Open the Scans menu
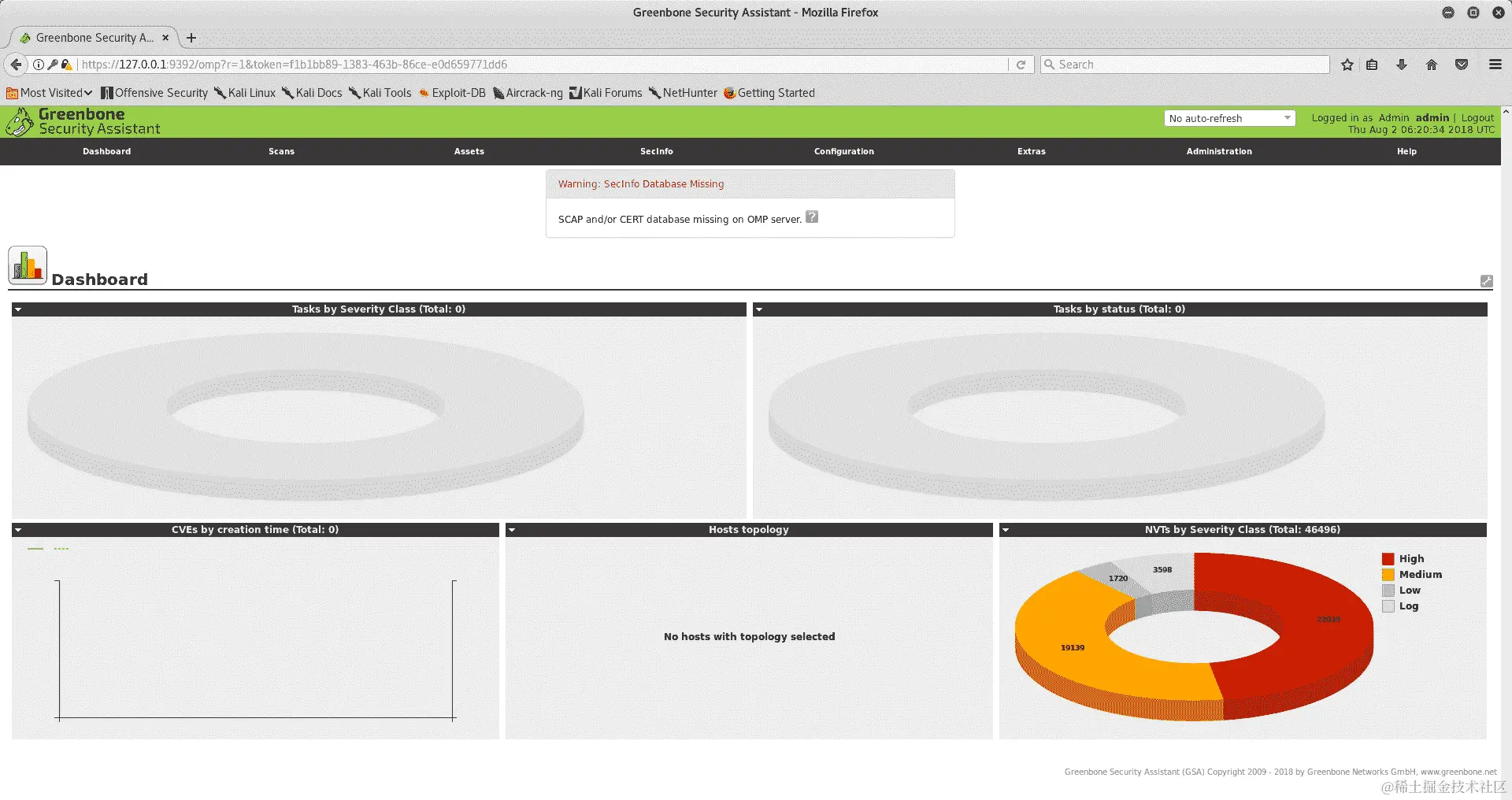This screenshot has width=1512, height=800. pyautogui.click(x=281, y=151)
